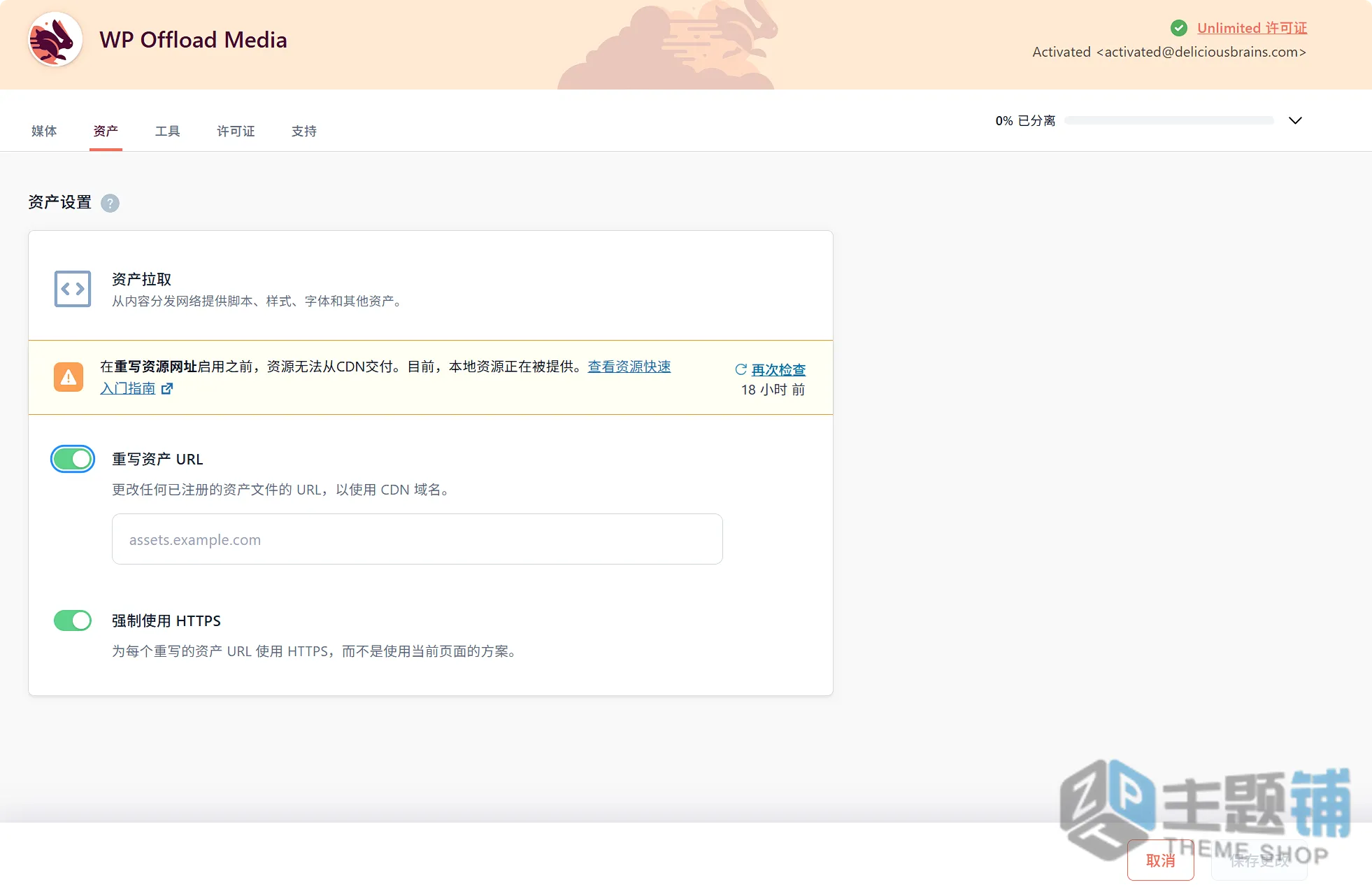The image size is (1372, 887).
Task: Click the external link icon after 入门指南
Action: (167, 388)
